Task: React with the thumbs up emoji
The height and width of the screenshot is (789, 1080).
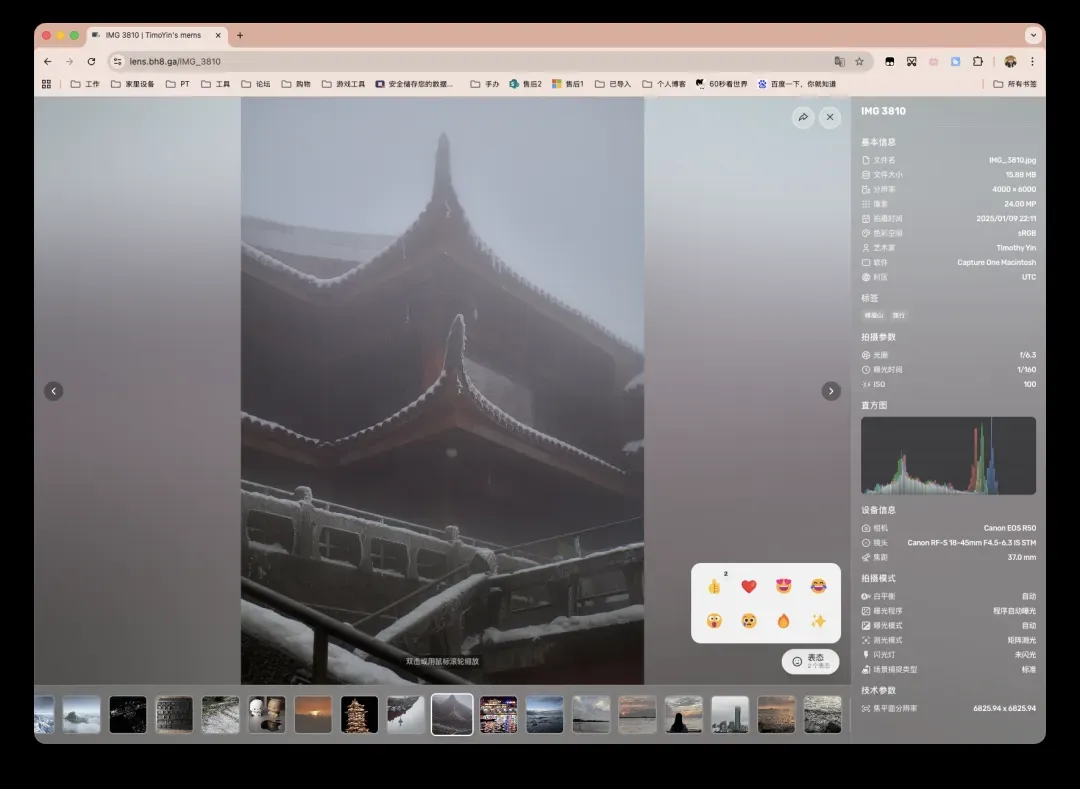Action: pos(714,586)
